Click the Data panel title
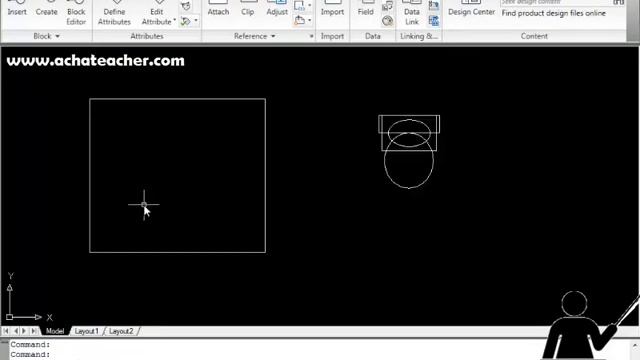 click(x=373, y=36)
